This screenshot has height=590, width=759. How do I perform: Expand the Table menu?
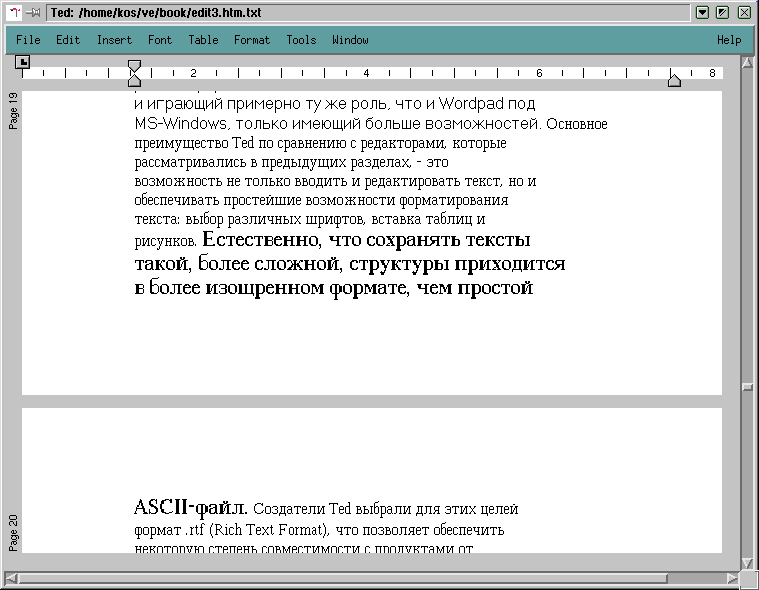[203, 40]
